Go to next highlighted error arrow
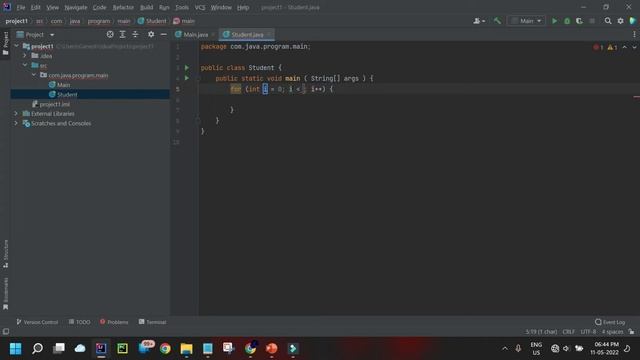 pyautogui.click(x=634, y=47)
